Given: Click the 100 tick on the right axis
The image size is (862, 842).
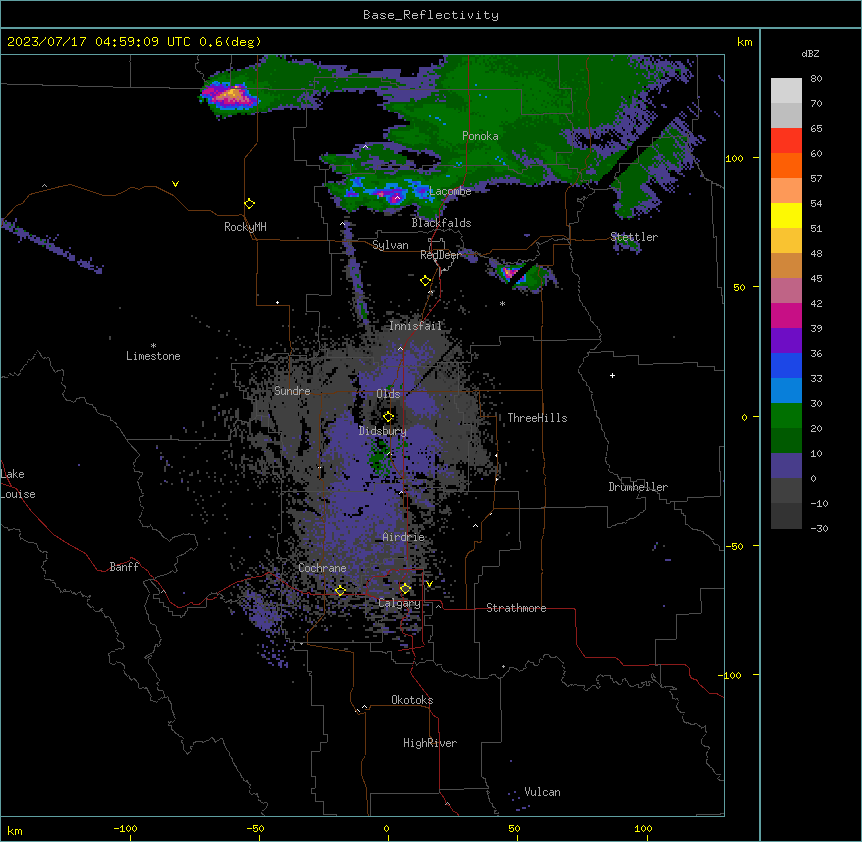Looking at the screenshot, I should pos(734,158).
